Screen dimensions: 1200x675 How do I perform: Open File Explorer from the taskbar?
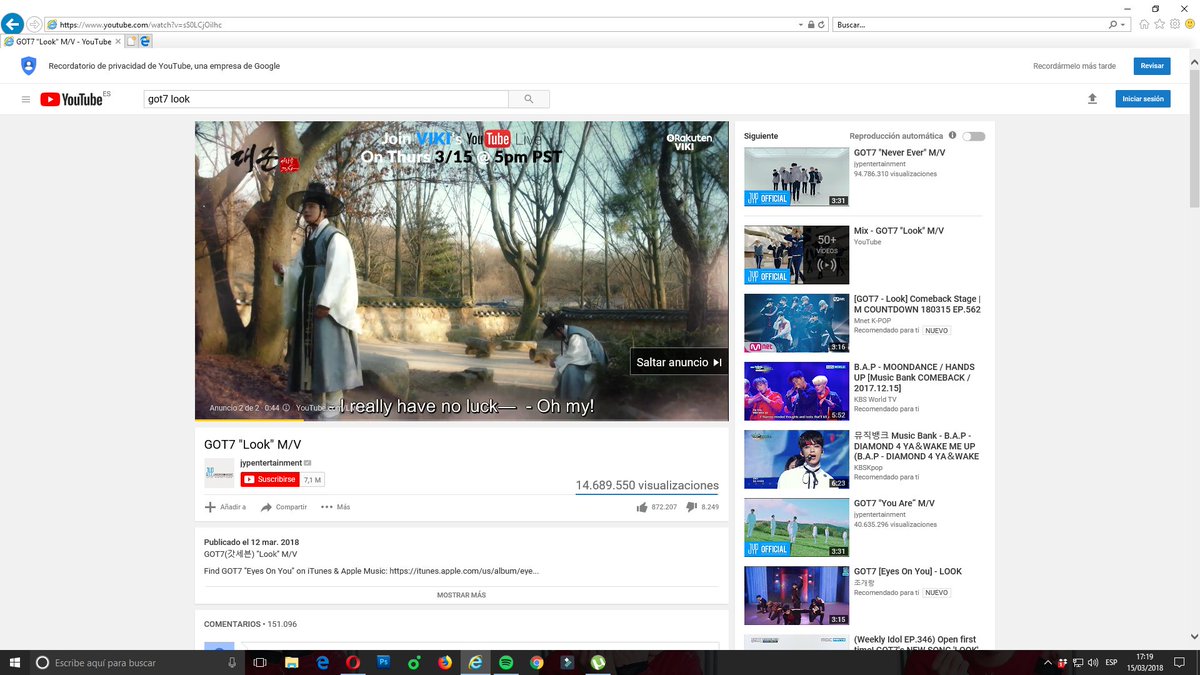click(x=292, y=662)
